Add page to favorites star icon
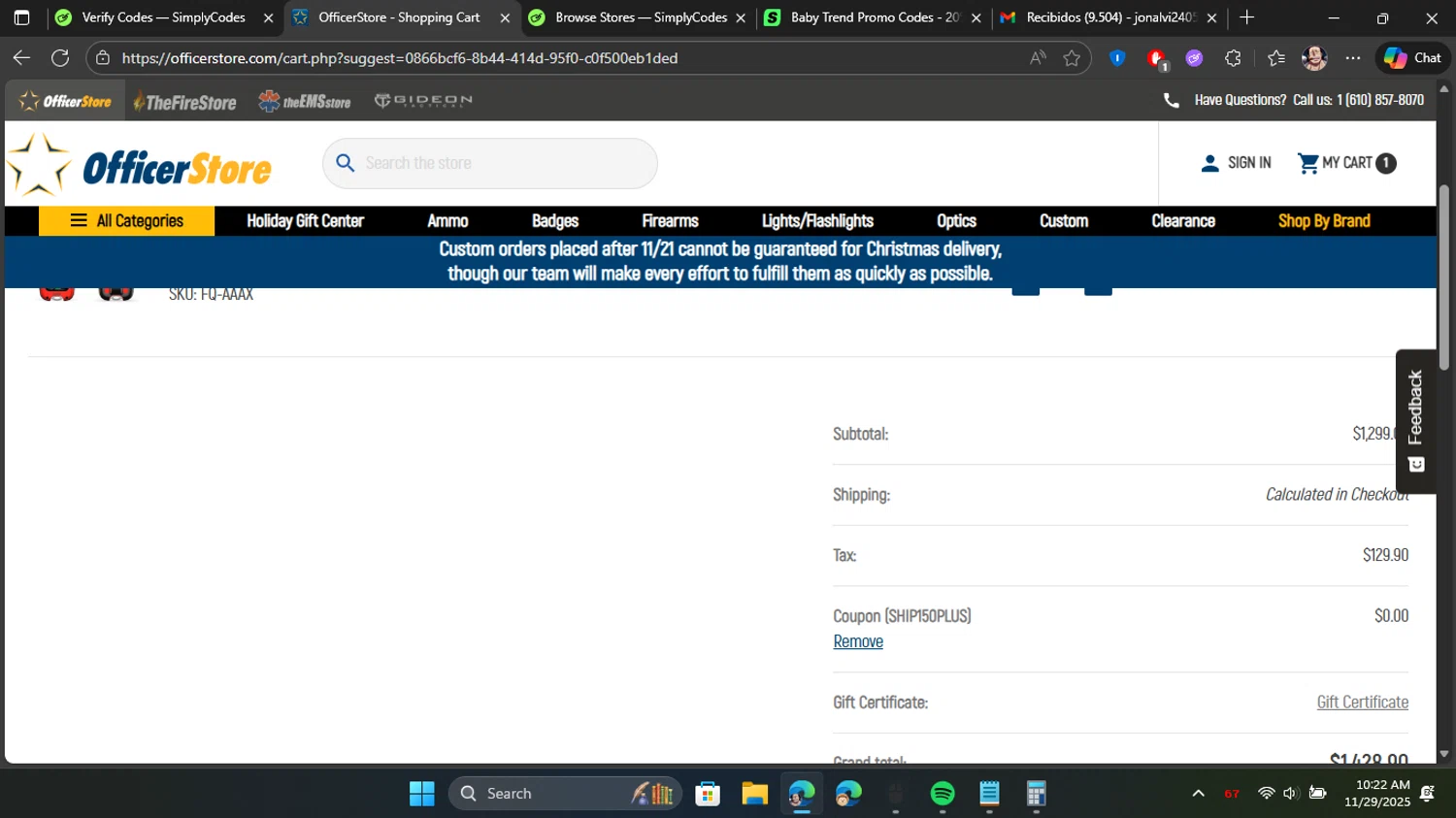This screenshot has height=818, width=1456. pos(1072,58)
